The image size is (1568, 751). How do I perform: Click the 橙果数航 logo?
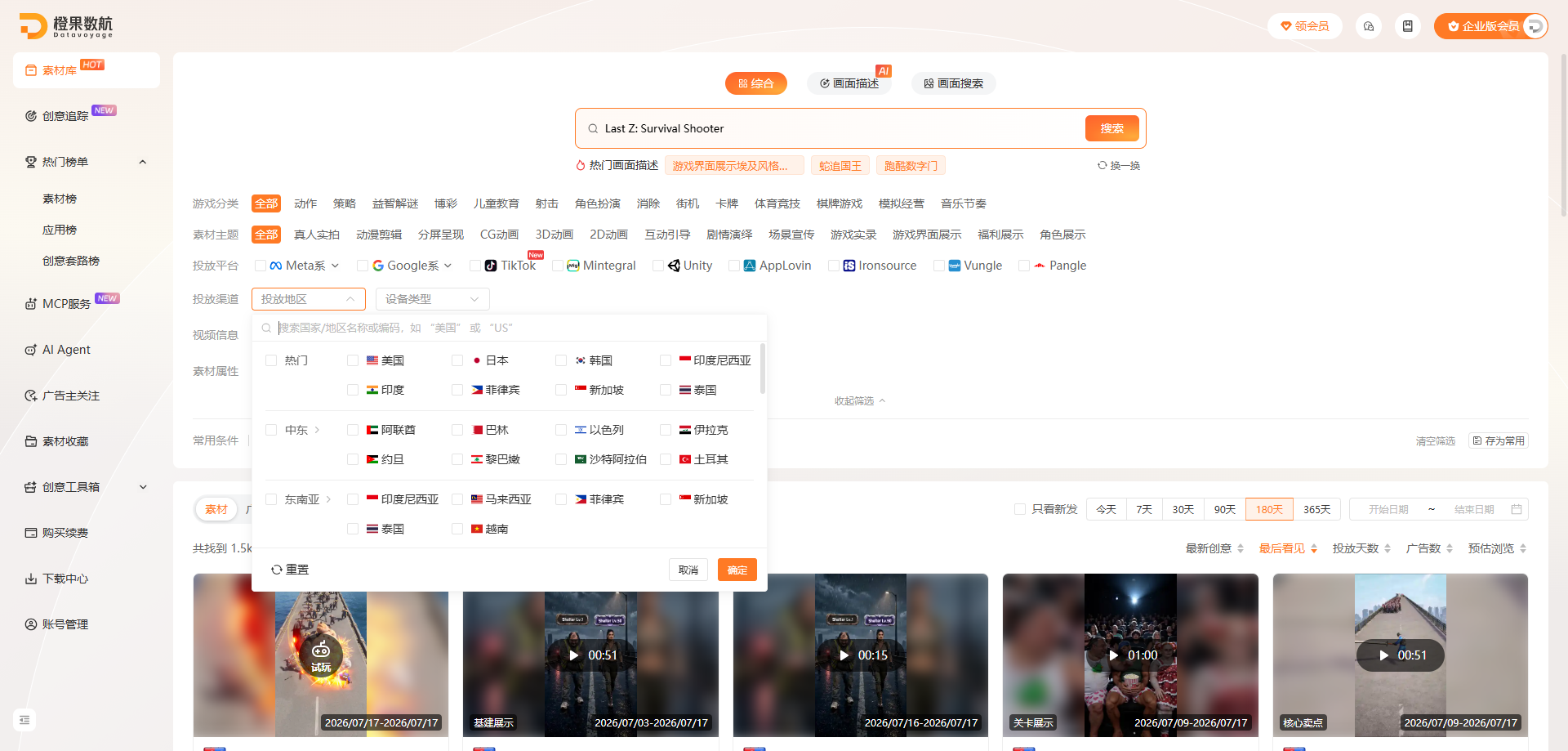click(66, 26)
